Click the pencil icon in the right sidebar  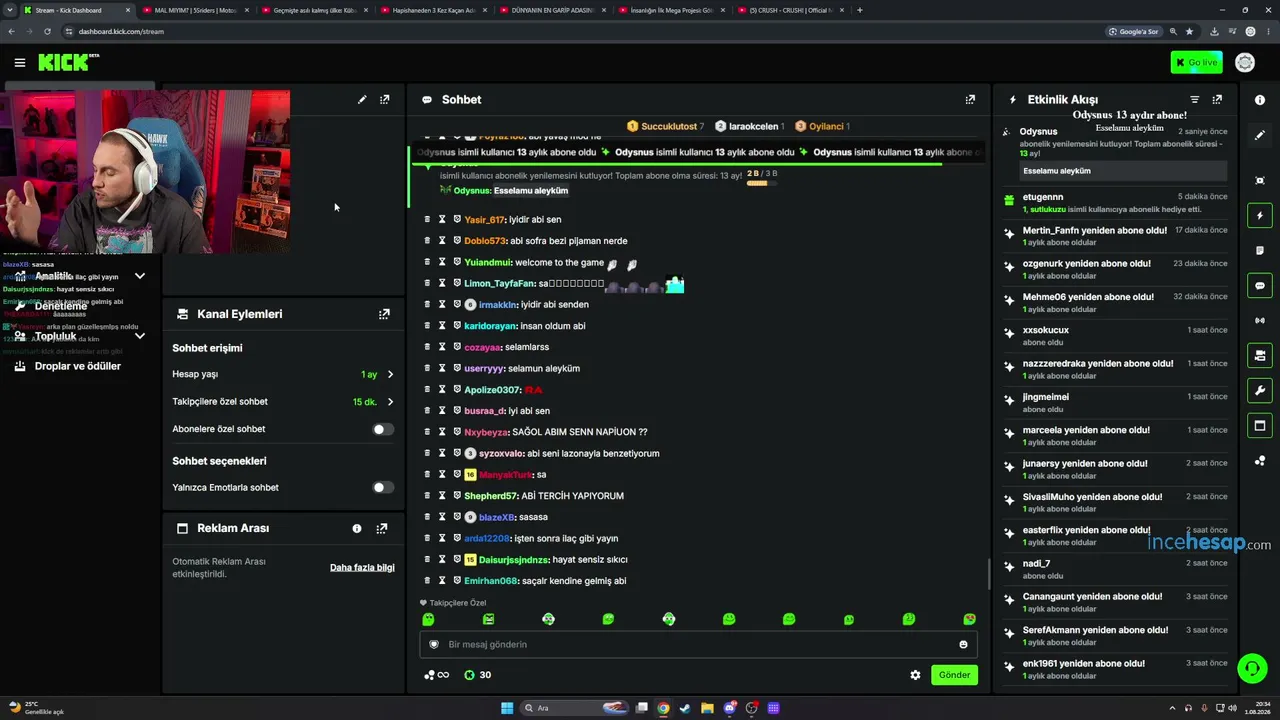[1260, 135]
